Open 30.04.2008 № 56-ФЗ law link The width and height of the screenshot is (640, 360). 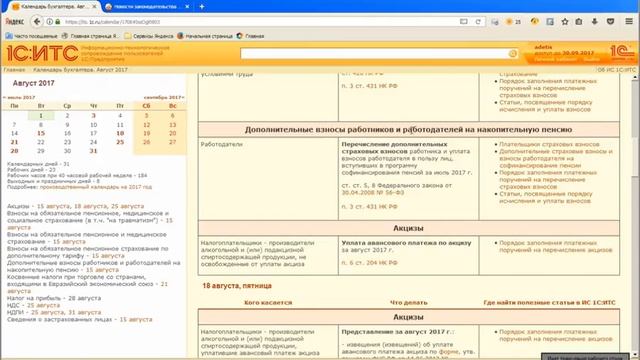point(373,192)
